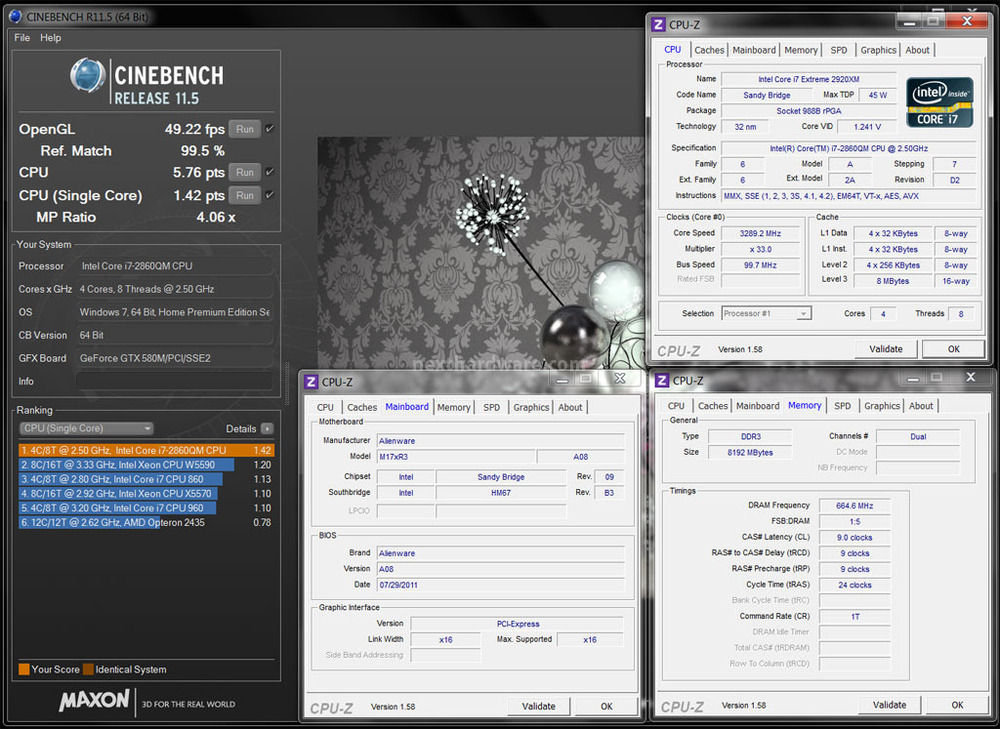The height and width of the screenshot is (729, 1000).
Task: Open Mainboard tab in top-right CPU-Z window
Action: tap(754, 50)
